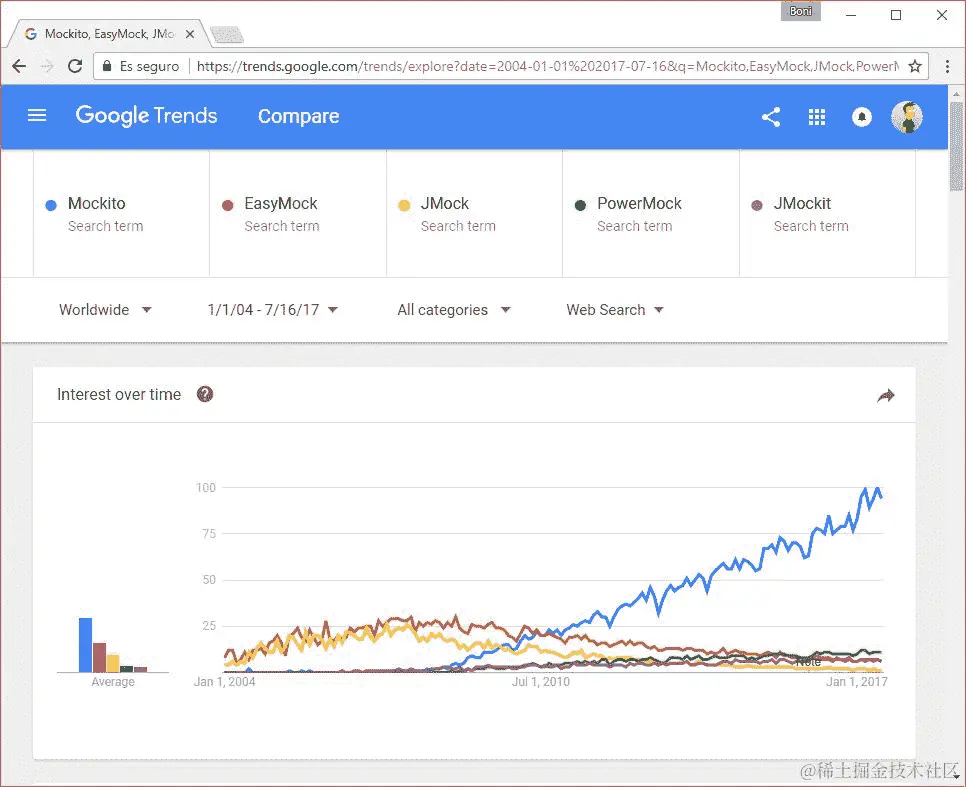Click the Interest over time help icon
Viewport: 966px width, 787px height.
(x=205, y=394)
